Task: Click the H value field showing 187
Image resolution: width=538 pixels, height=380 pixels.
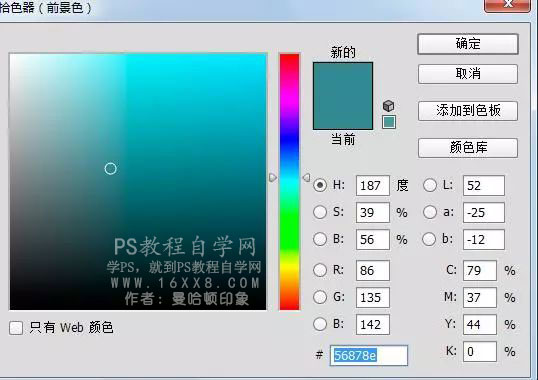Action: click(373, 186)
